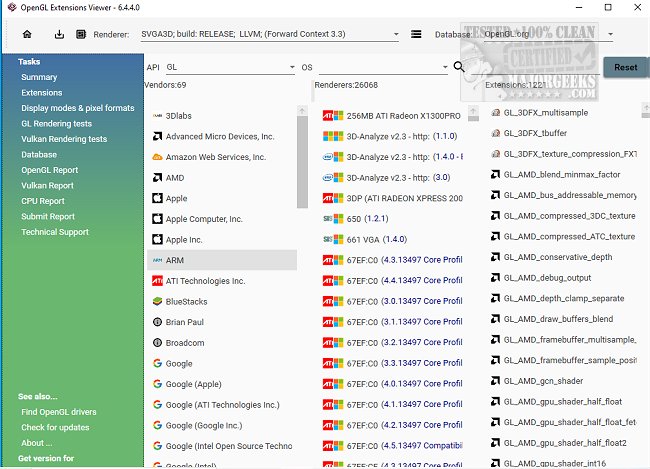
Task: Open the Summary task
Action: pos(39,77)
